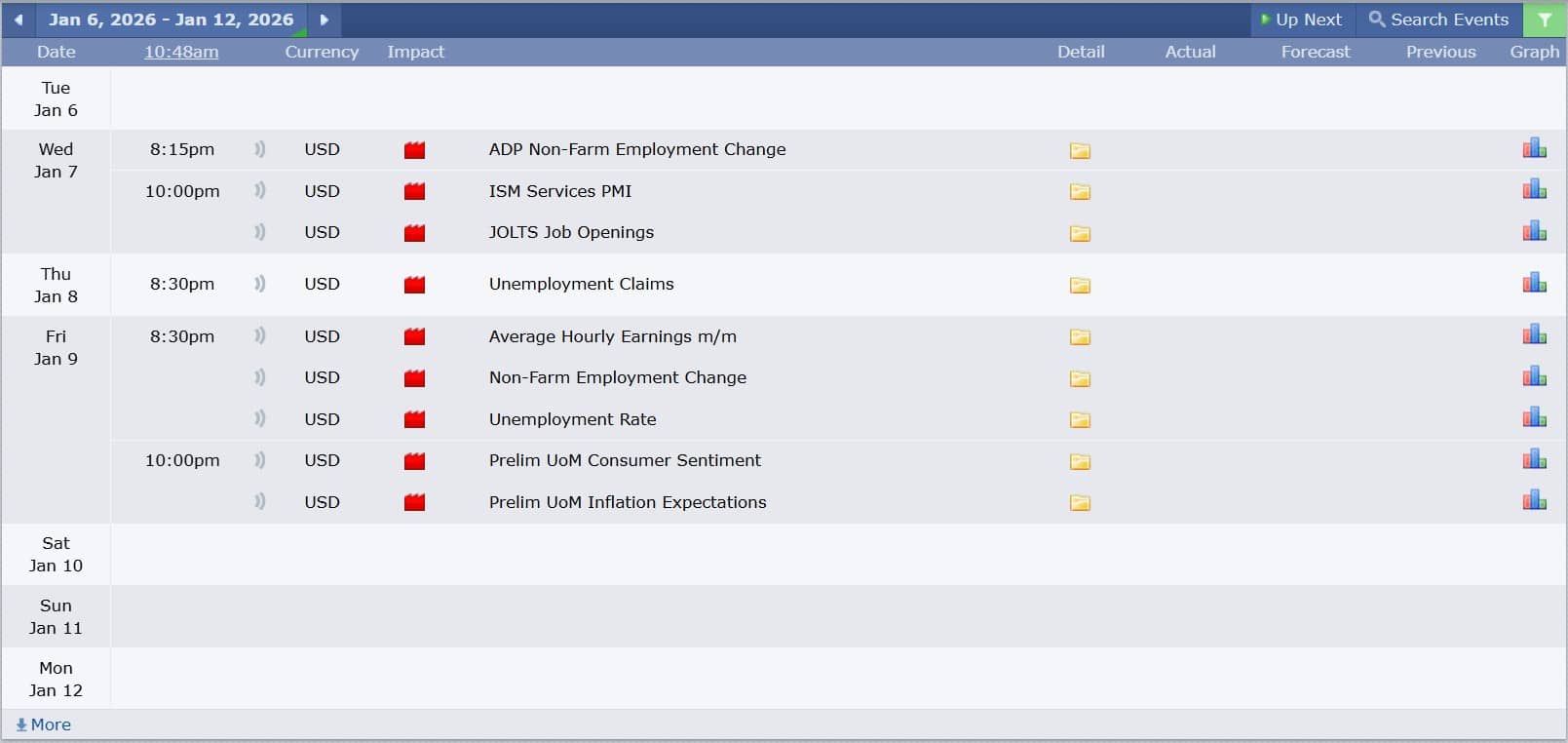Expand more events with More link
1568x743 pixels.
coord(44,724)
